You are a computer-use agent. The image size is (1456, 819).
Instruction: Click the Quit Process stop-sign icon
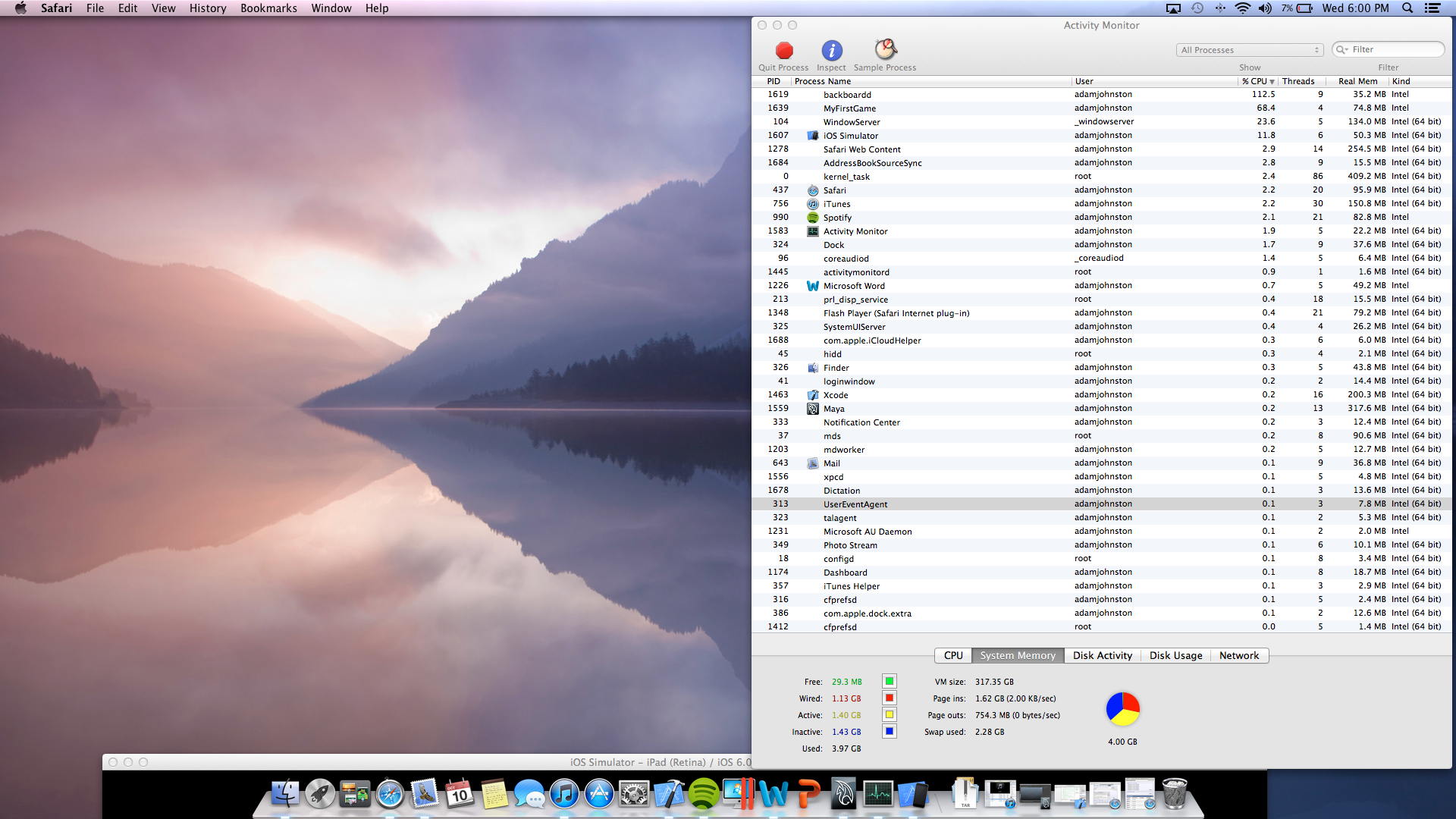pyautogui.click(x=784, y=50)
